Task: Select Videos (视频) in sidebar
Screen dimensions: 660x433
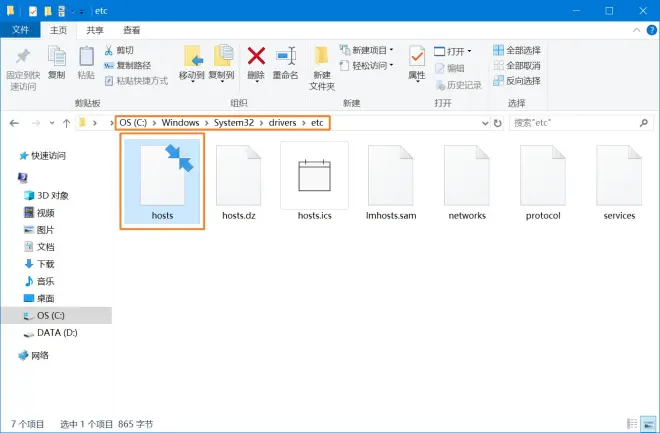Action: 39,213
